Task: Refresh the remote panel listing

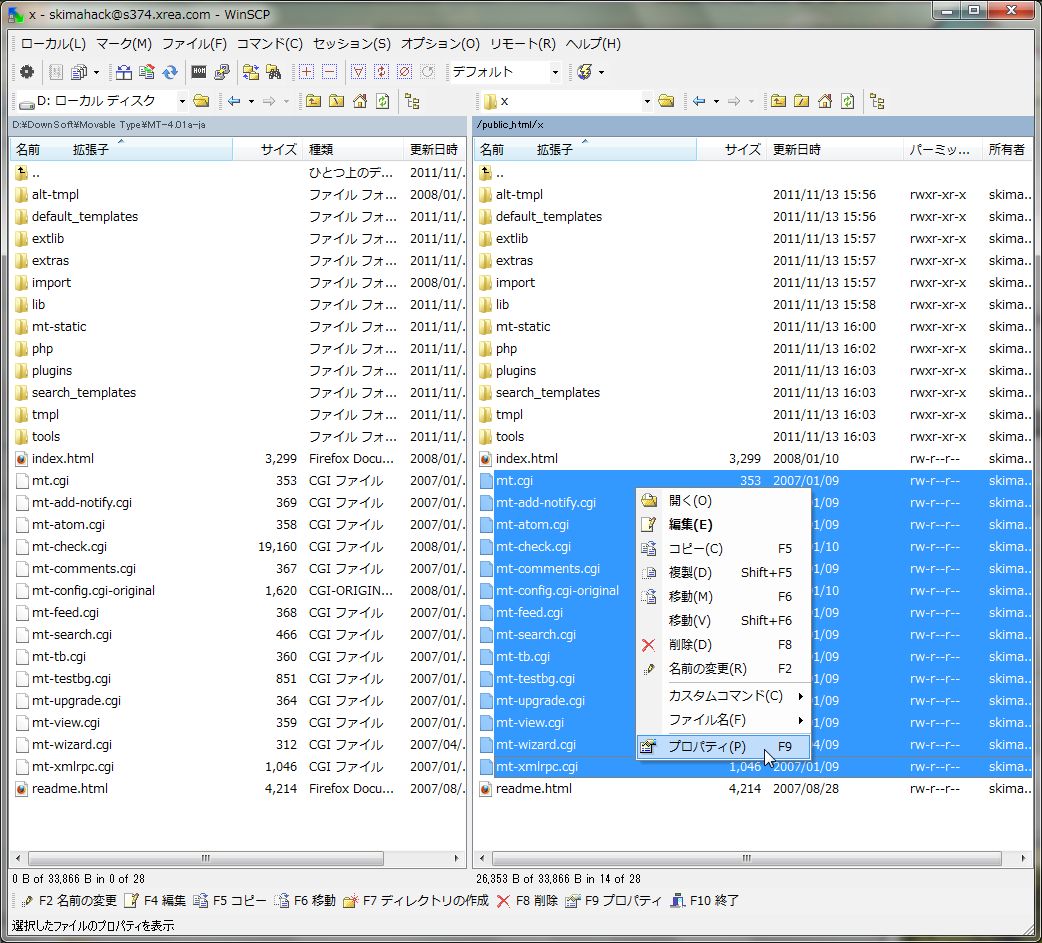Action: 848,101
